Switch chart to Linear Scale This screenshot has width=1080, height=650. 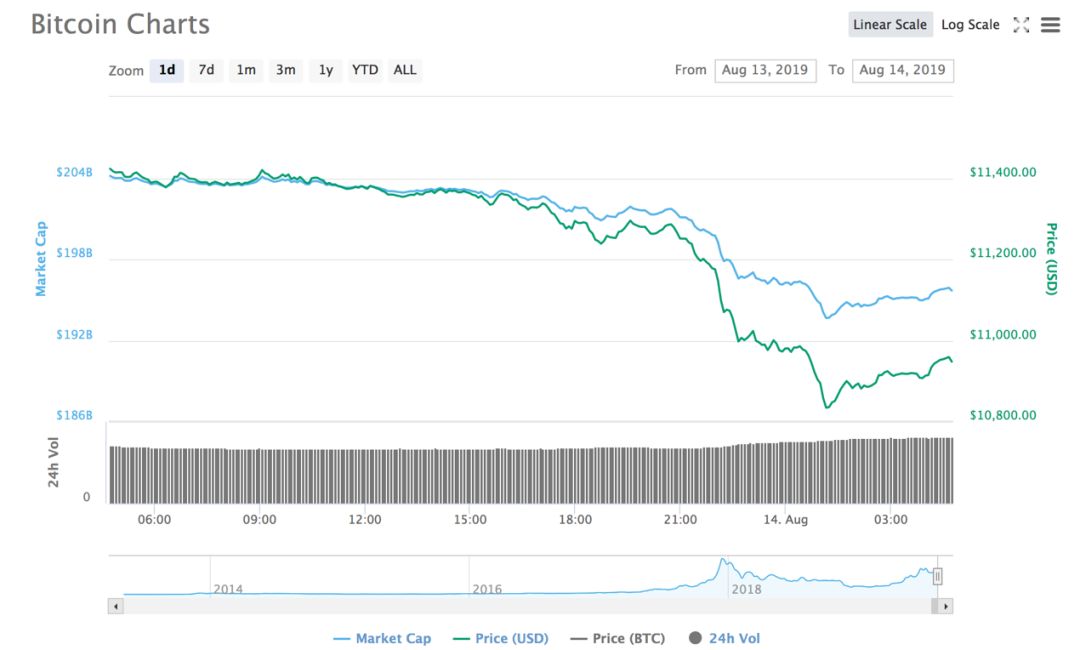[890, 25]
